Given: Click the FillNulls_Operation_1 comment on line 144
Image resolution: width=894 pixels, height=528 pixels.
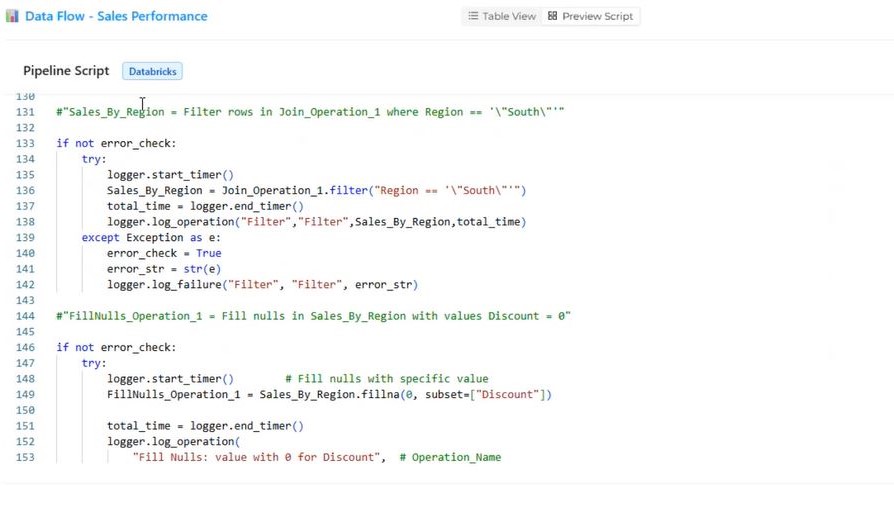Looking at the screenshot, I should coord(313,316).
